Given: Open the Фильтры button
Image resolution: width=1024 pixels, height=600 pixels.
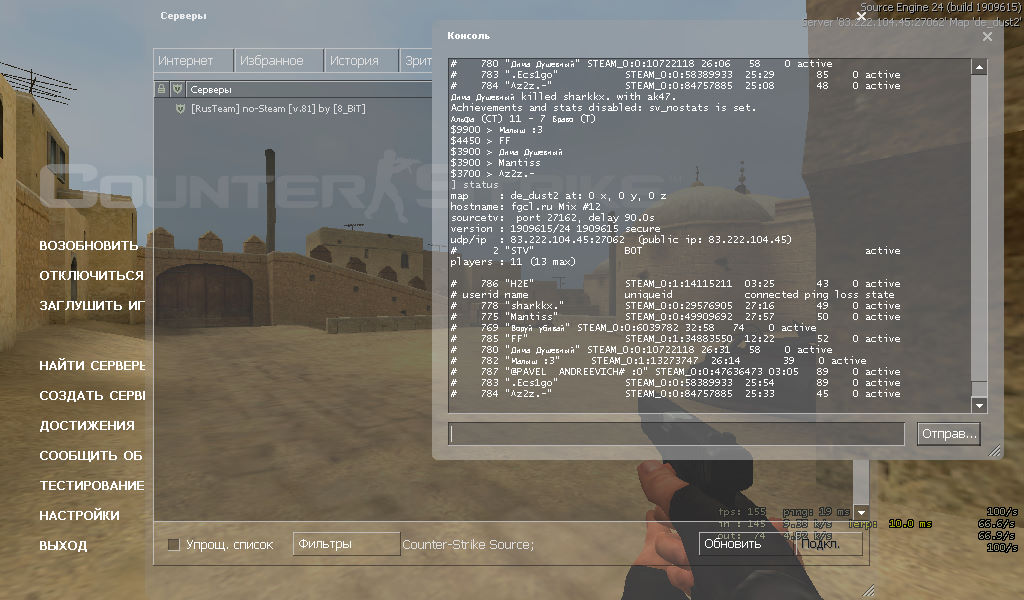Looking at the screenshot, I should [x=346, y=544].
